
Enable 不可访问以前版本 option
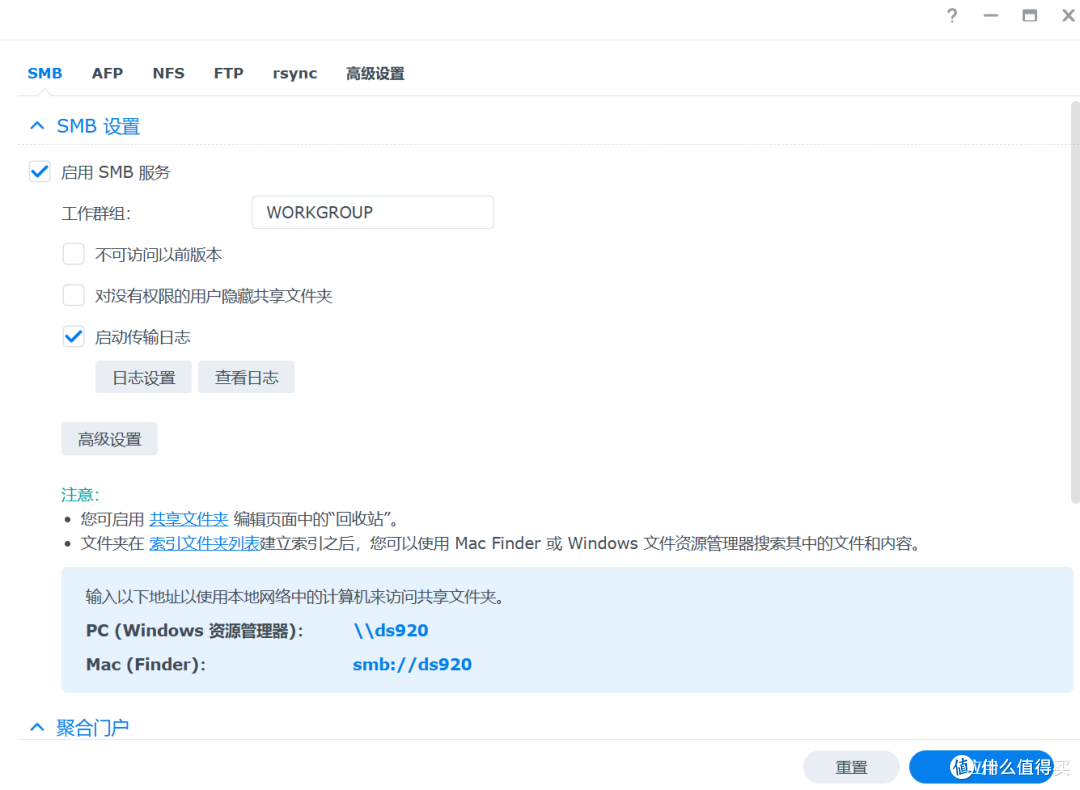pyautogui.click(x=73, y=253)
